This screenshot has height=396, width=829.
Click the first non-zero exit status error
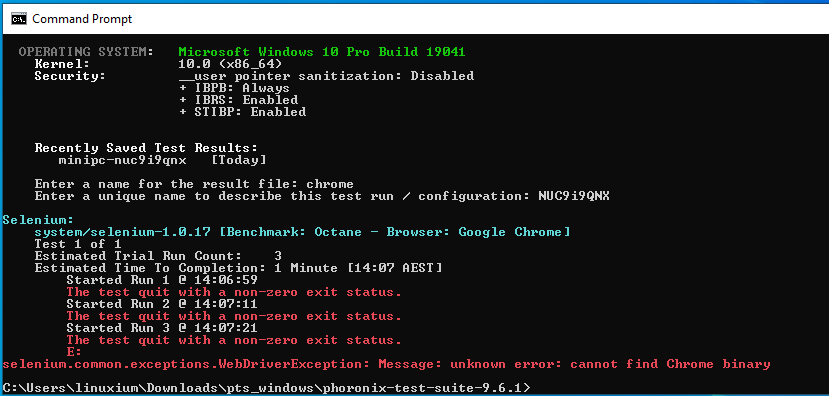pyautogui.click(x=234, y=292)
